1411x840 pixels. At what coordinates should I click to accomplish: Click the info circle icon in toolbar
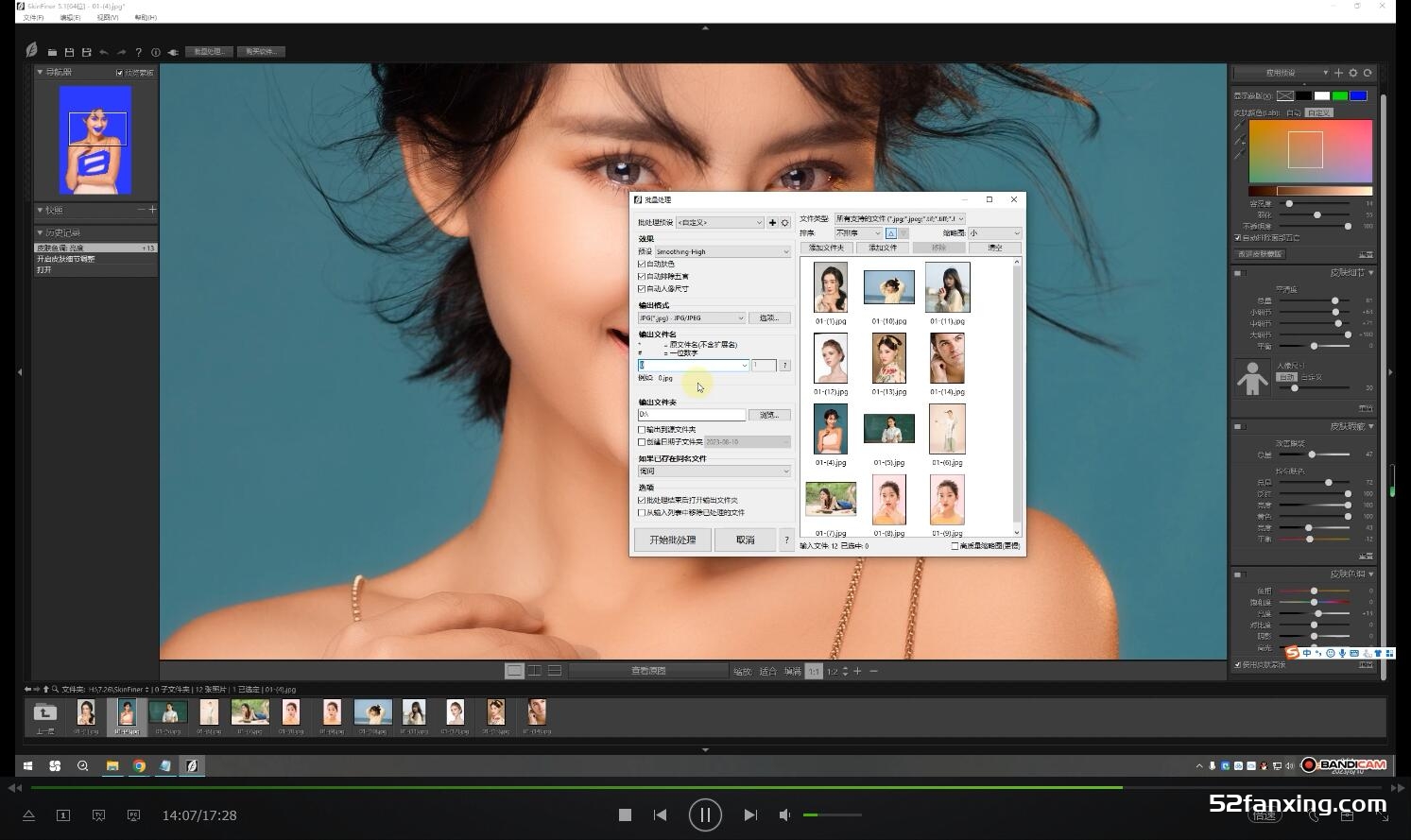(156, 52)
